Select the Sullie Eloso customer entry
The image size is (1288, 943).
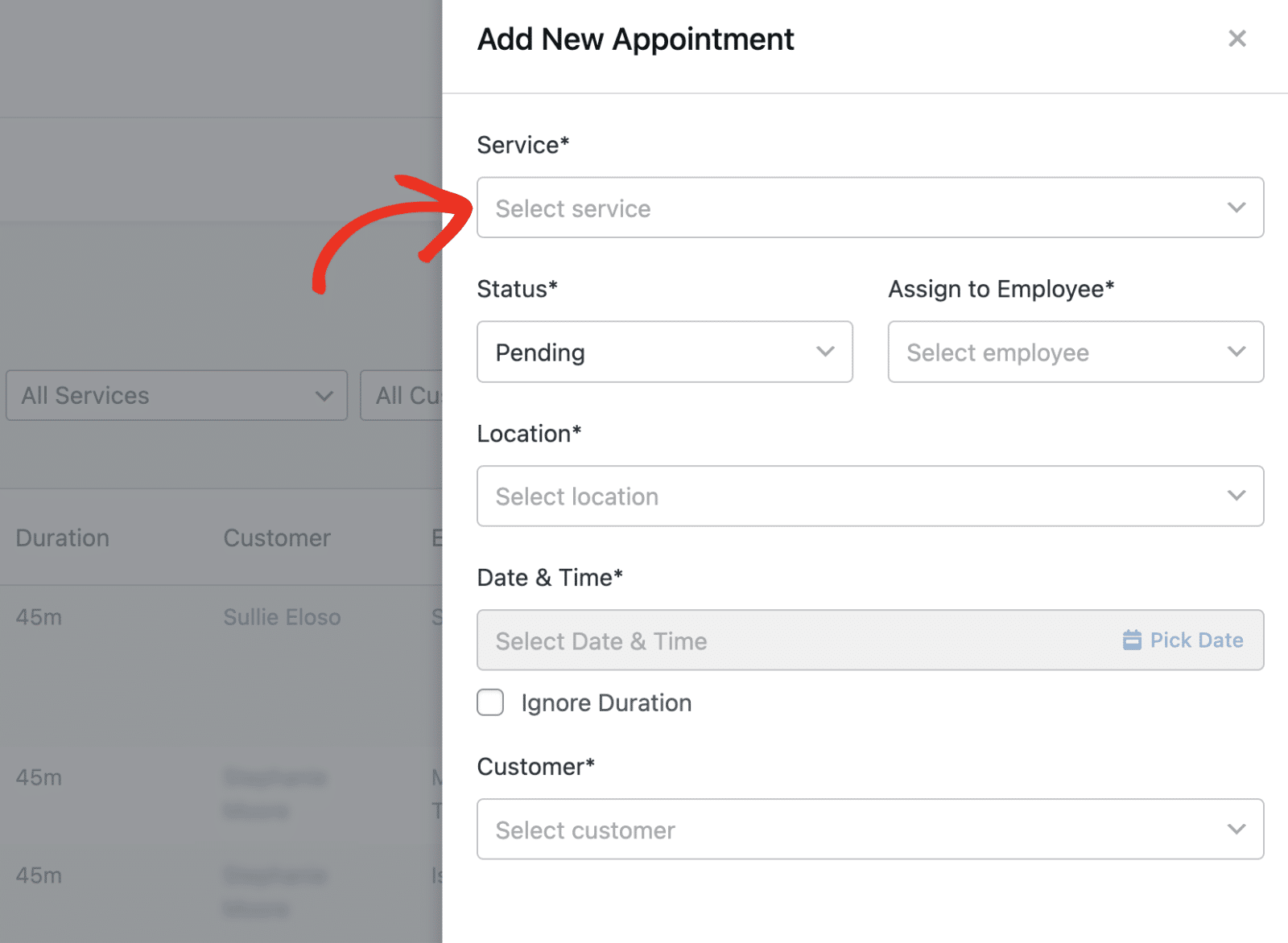point(282,617)
